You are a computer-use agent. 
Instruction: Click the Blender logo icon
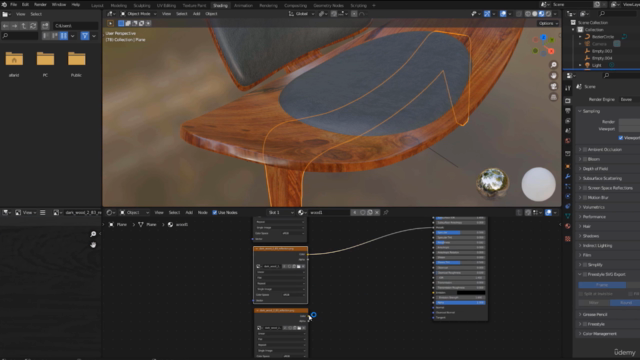[x=4, y=4]
